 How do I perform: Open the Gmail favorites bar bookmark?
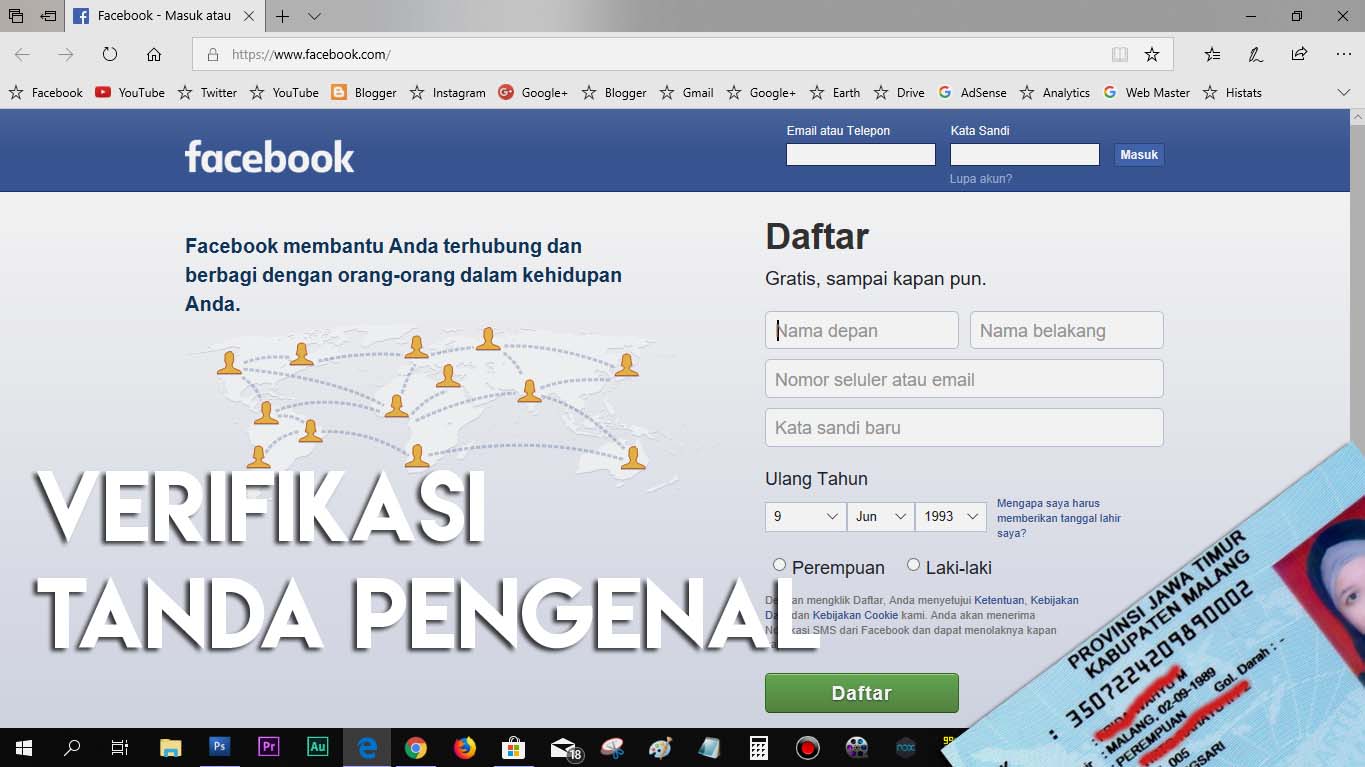pyautogui.click(x=686, y=92)
